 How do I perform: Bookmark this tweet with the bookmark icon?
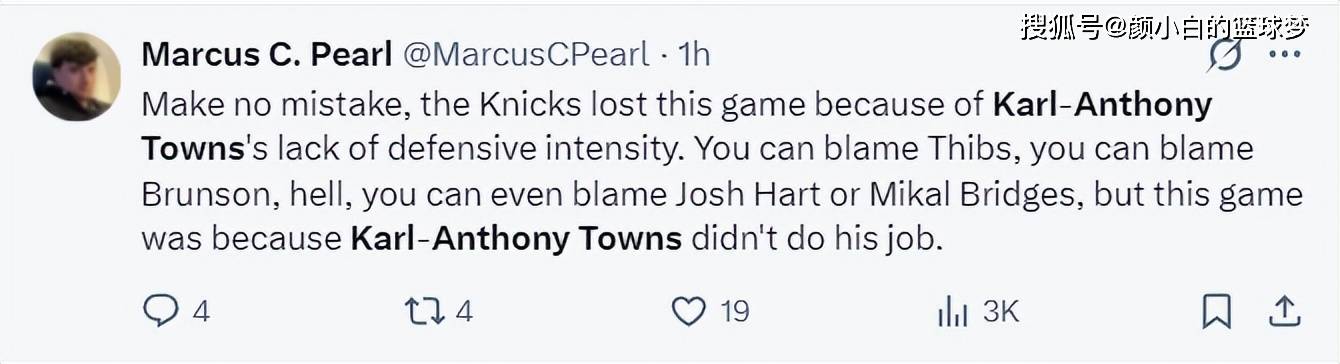1216,312
